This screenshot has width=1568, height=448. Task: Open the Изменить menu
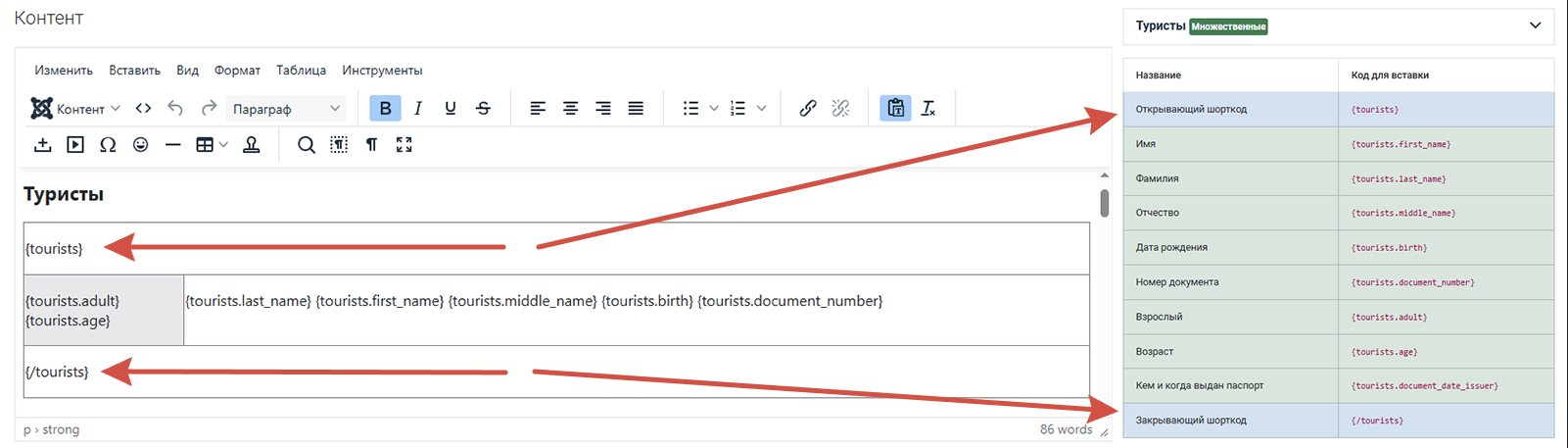(64, 71)
